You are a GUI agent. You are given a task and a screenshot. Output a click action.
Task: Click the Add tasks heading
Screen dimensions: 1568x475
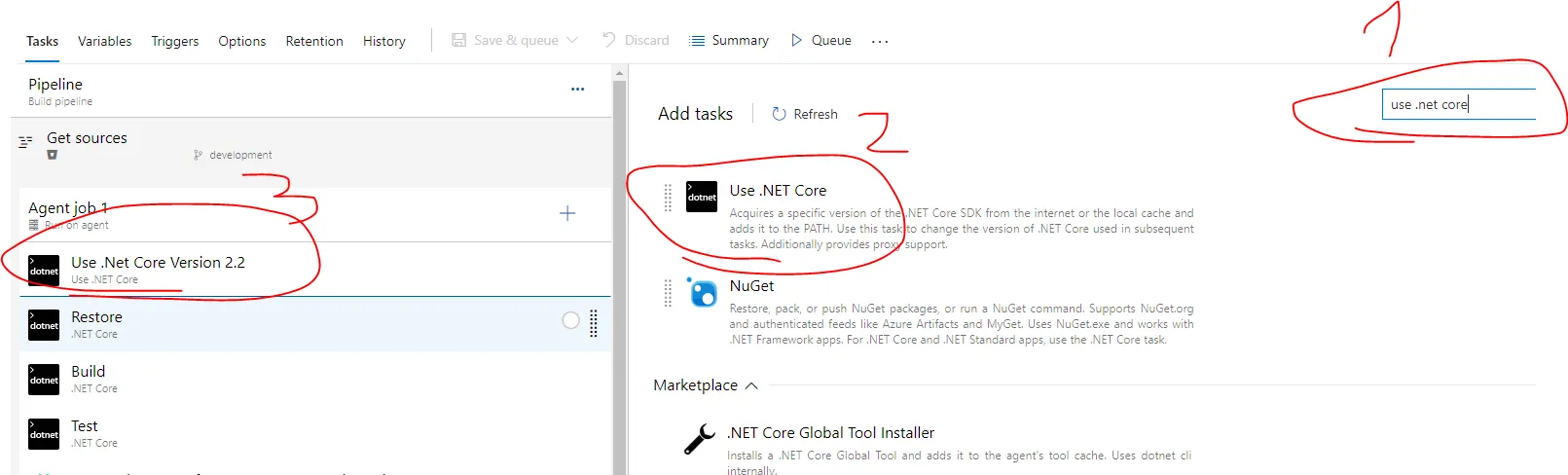click(x=695, y=114)
